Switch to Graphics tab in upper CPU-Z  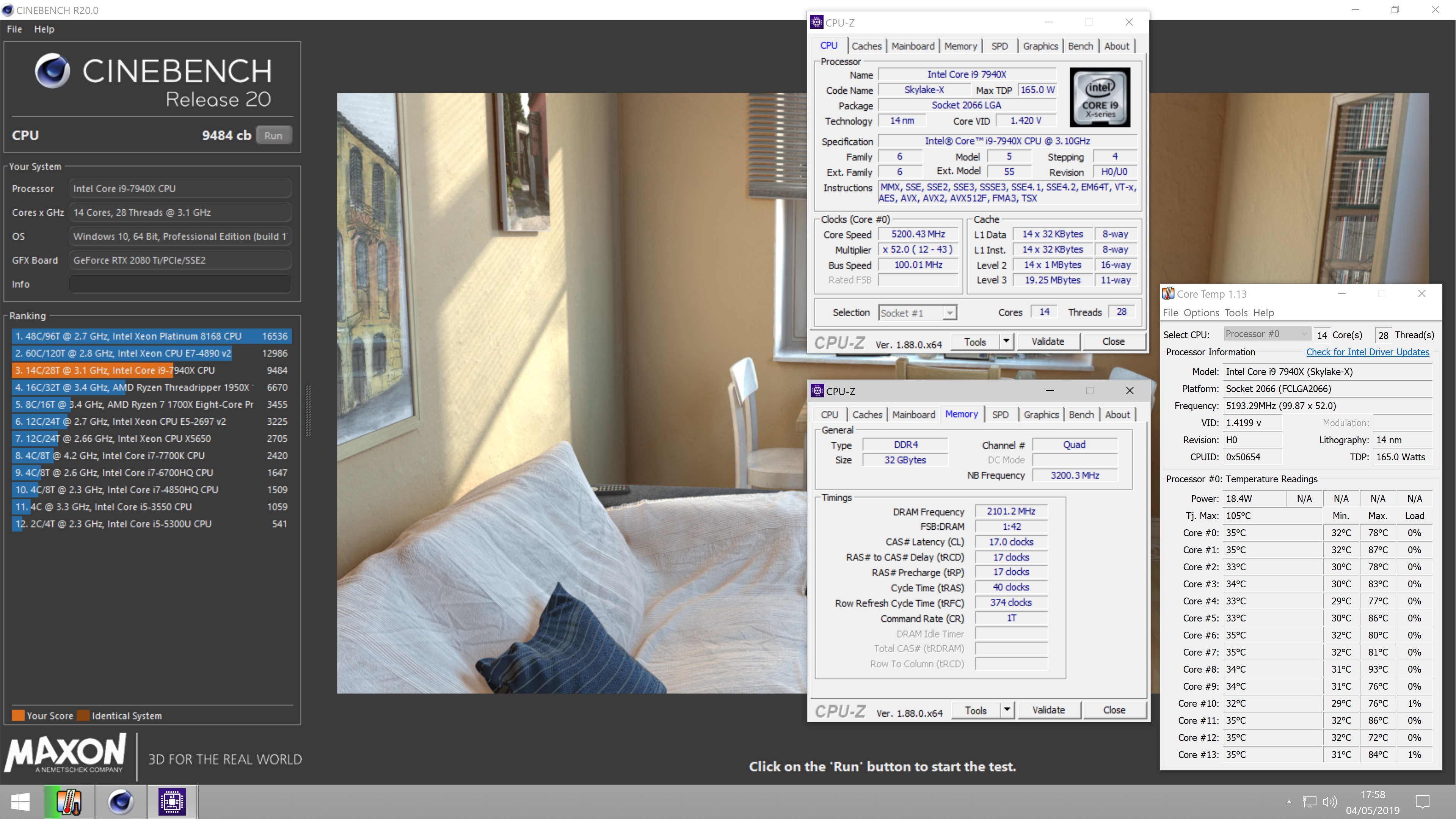tap(1040, 46)
